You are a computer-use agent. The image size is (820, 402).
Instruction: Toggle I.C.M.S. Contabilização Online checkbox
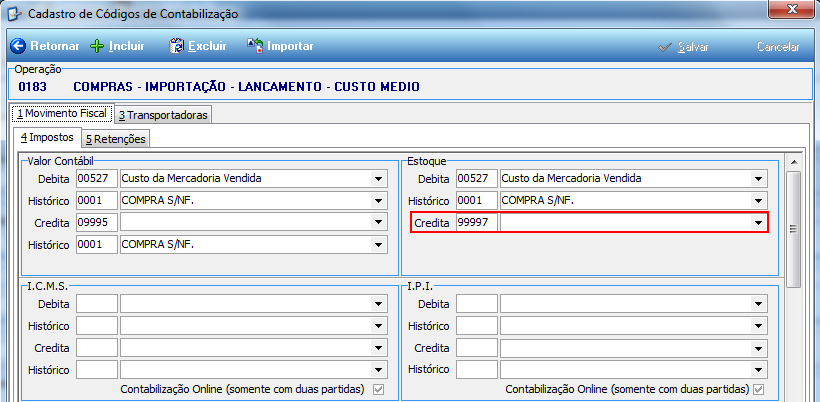378,389
